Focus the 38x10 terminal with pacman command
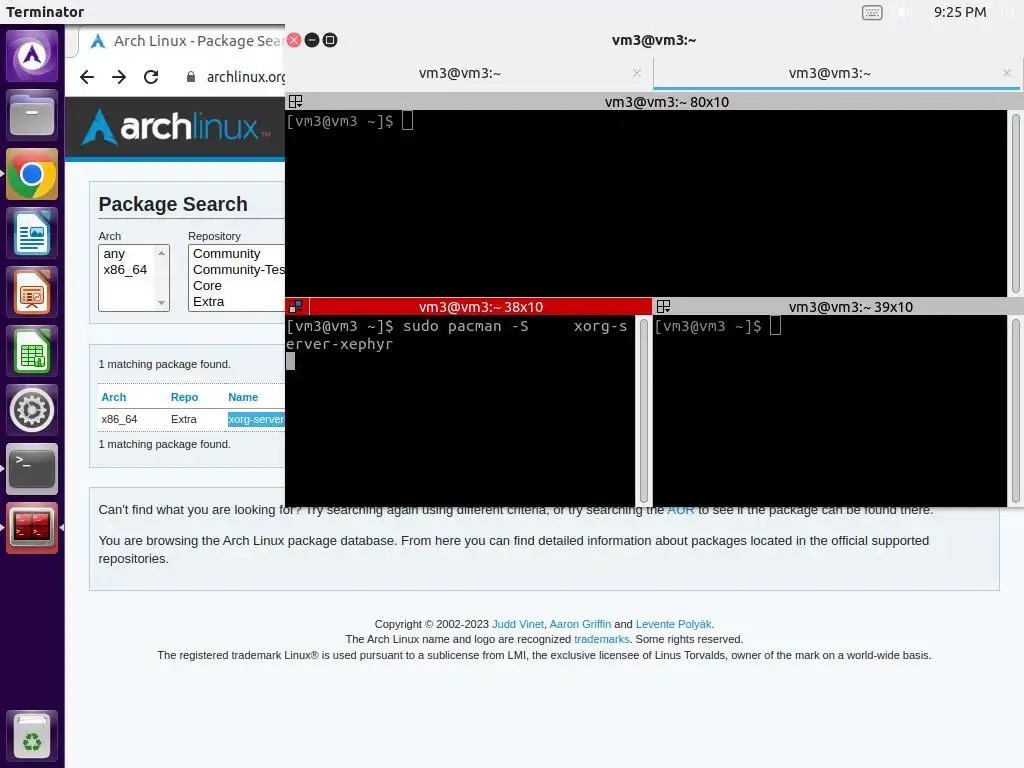 click(x=460, y=411)
